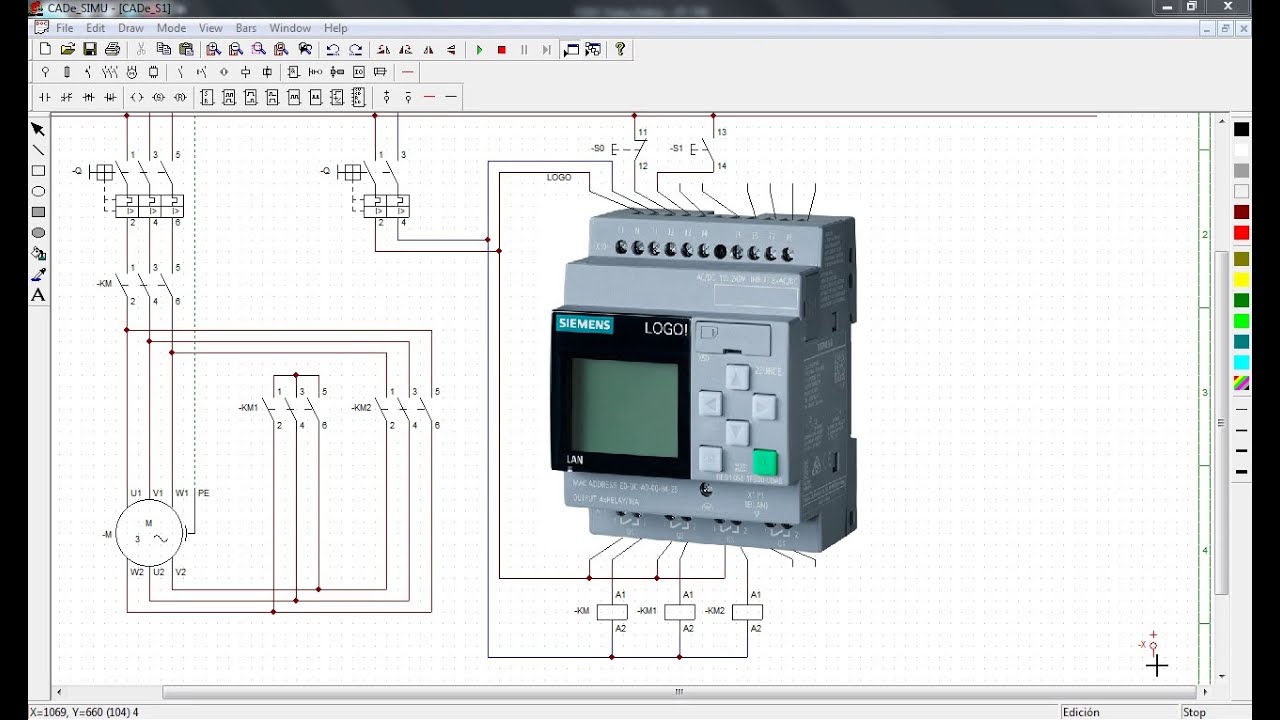Open the multicolor custom color swatch

click(1241, 383)
